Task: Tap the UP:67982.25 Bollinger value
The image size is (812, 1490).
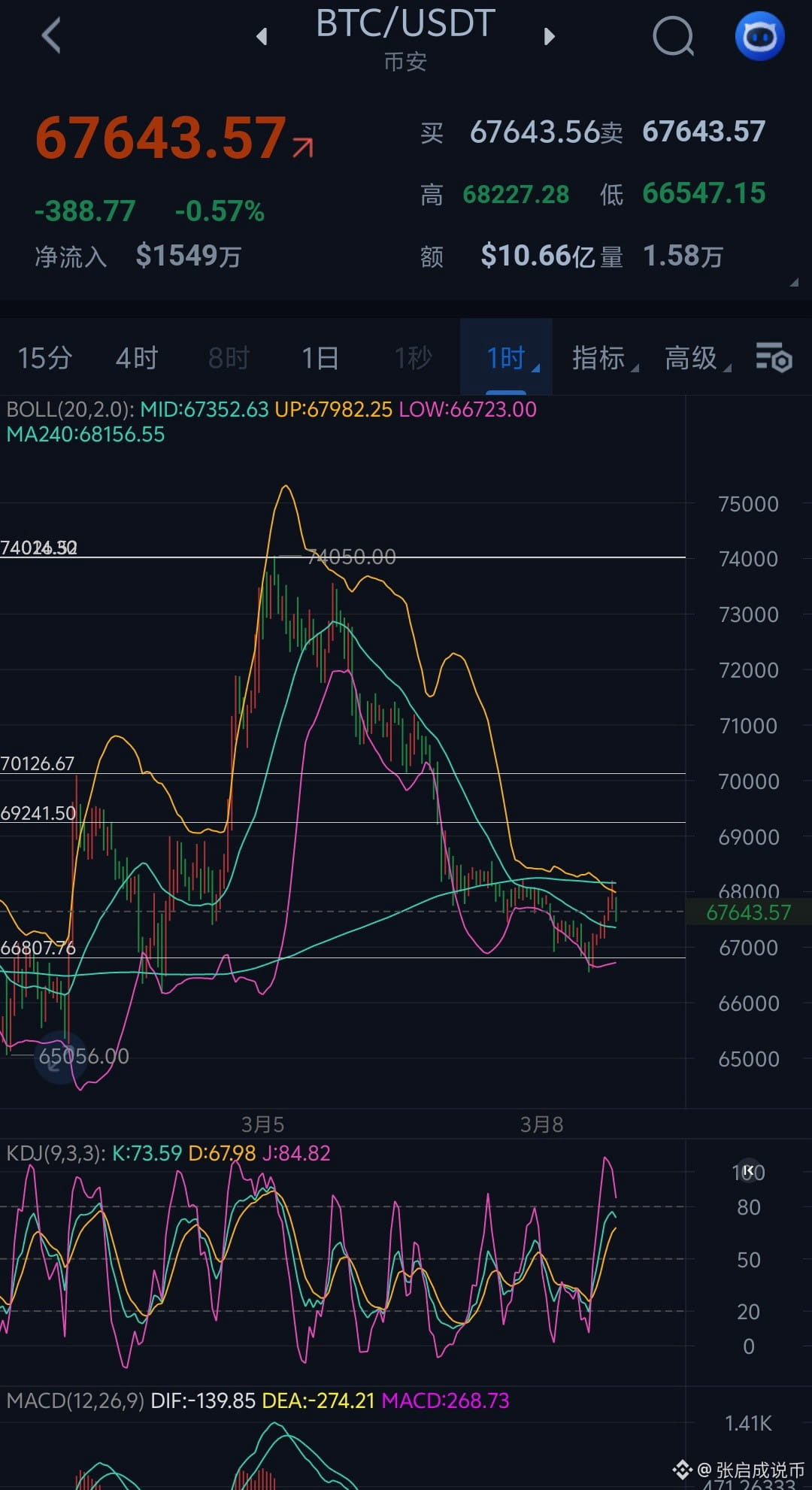Action: (334, 410)
